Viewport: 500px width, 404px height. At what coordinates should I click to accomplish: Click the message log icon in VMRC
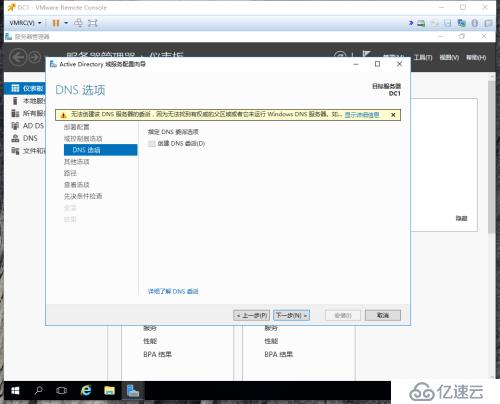pyautogui.click(x=488, y=23)
